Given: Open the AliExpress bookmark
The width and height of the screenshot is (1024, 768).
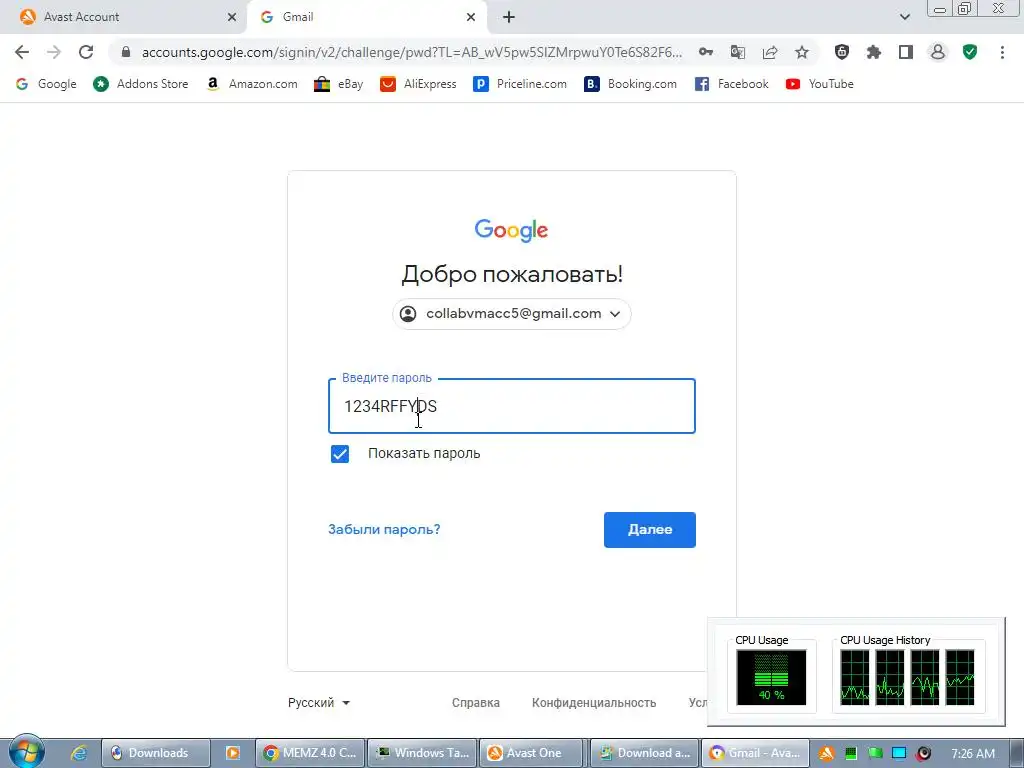Looking at the screenshot, I should [418, 84].
